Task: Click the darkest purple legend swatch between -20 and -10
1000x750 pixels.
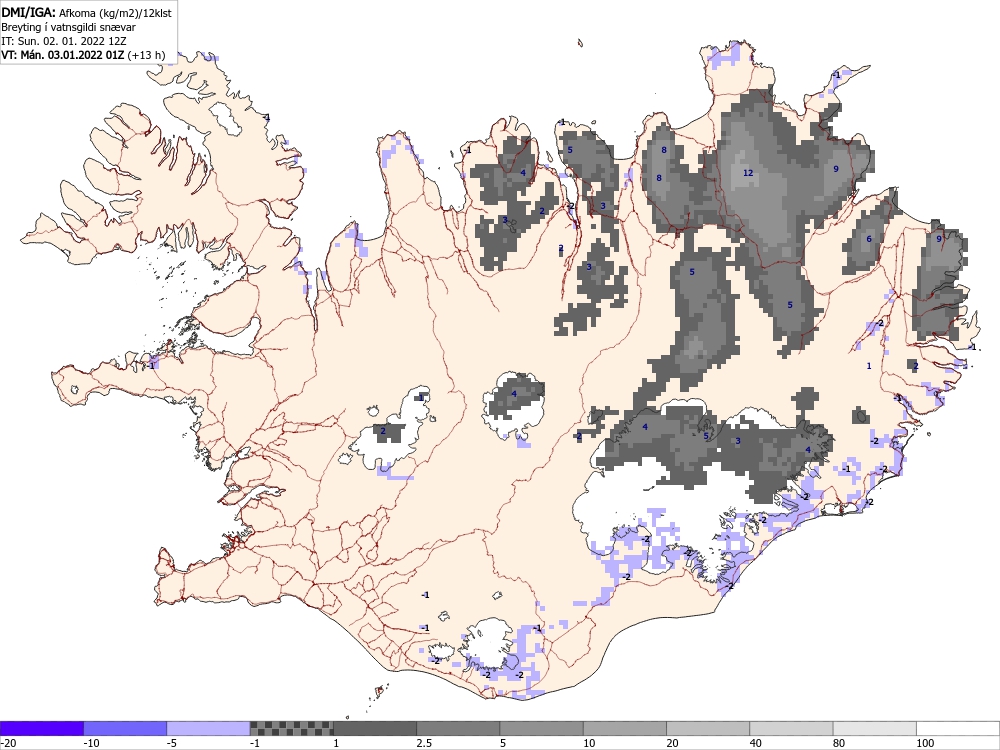Action: (41, 728)
